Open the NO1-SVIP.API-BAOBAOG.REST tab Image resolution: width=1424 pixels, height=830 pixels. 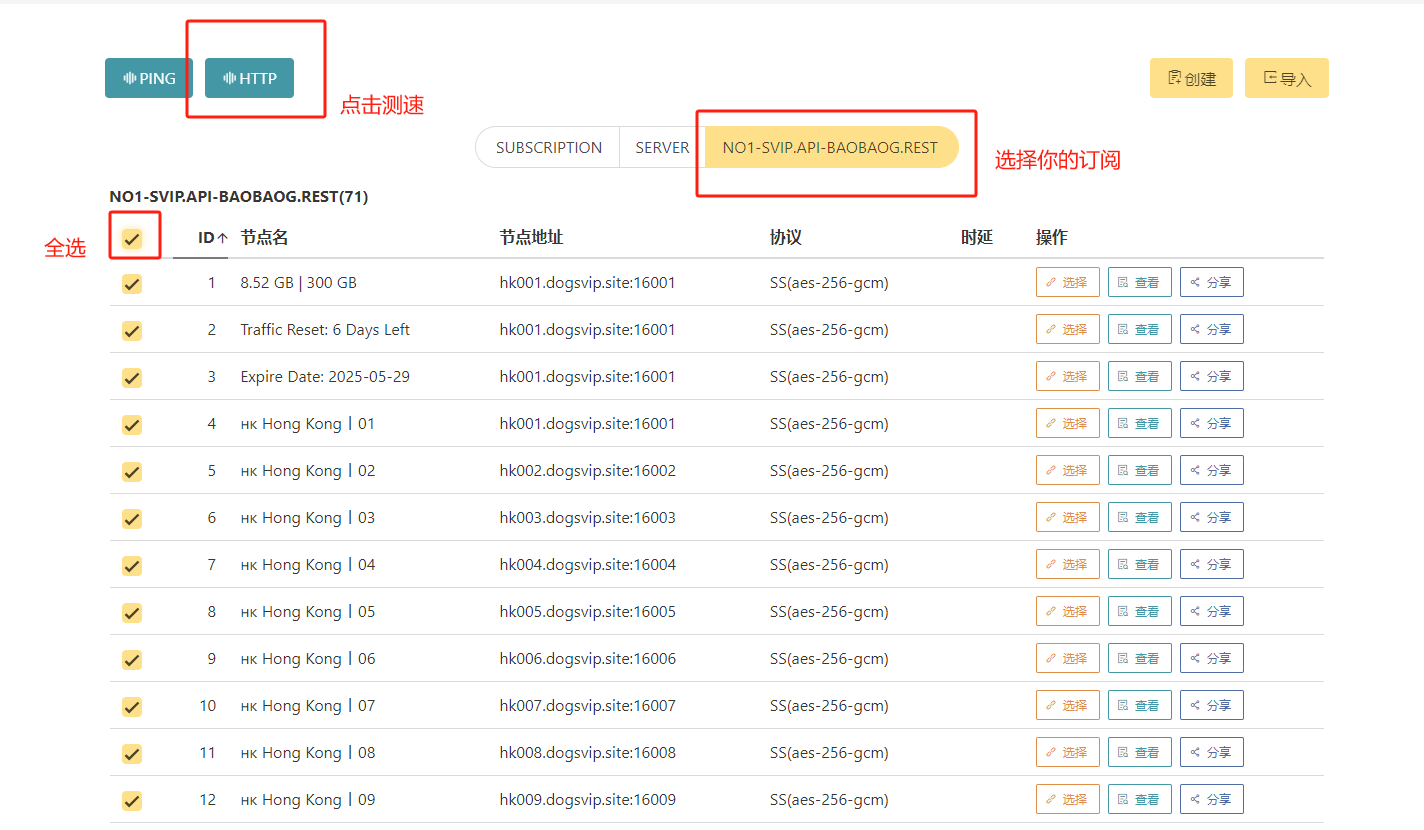tap(830, 148)
